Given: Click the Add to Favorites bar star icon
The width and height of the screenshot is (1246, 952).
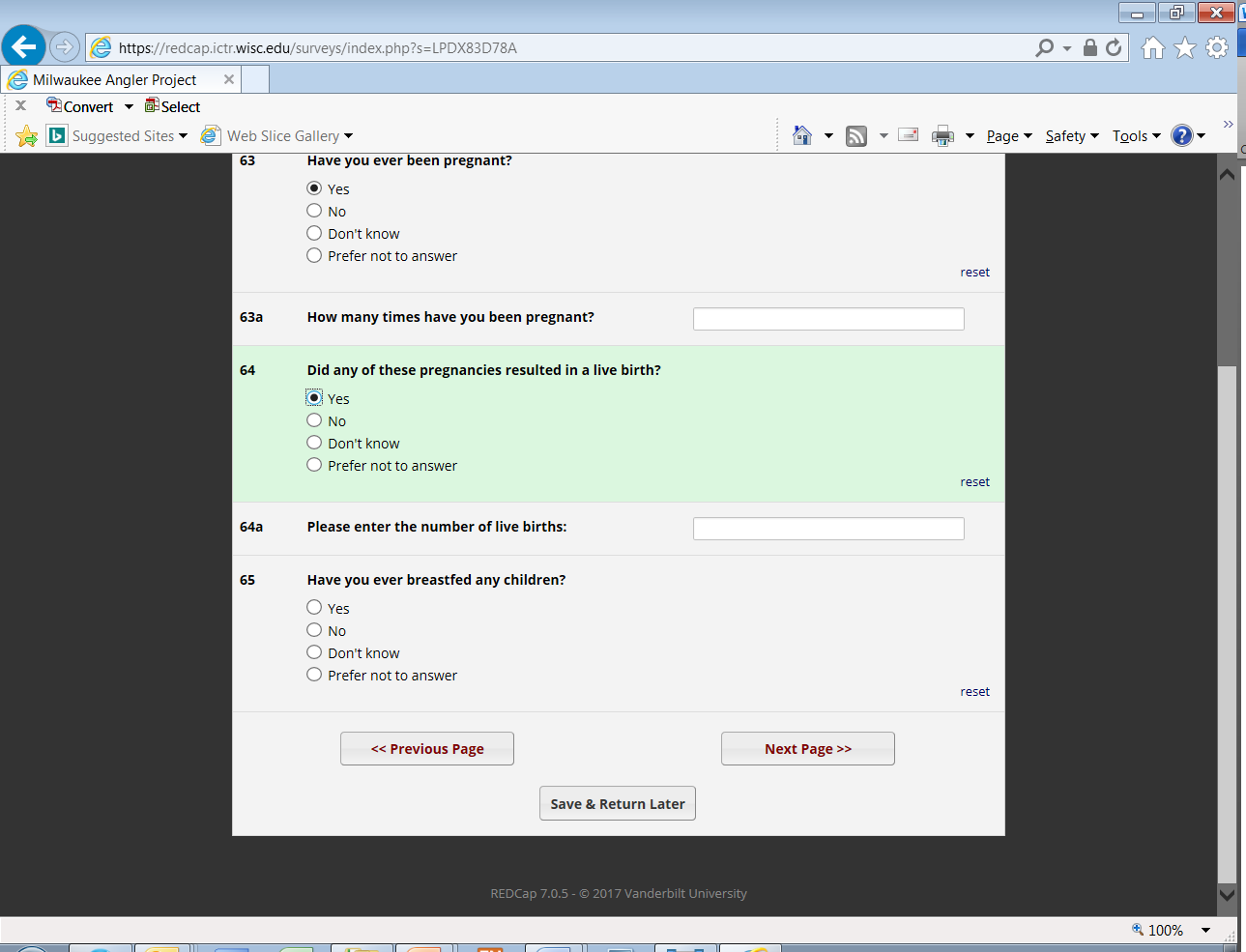Looking at the screenshot, I should click(27, 136).
